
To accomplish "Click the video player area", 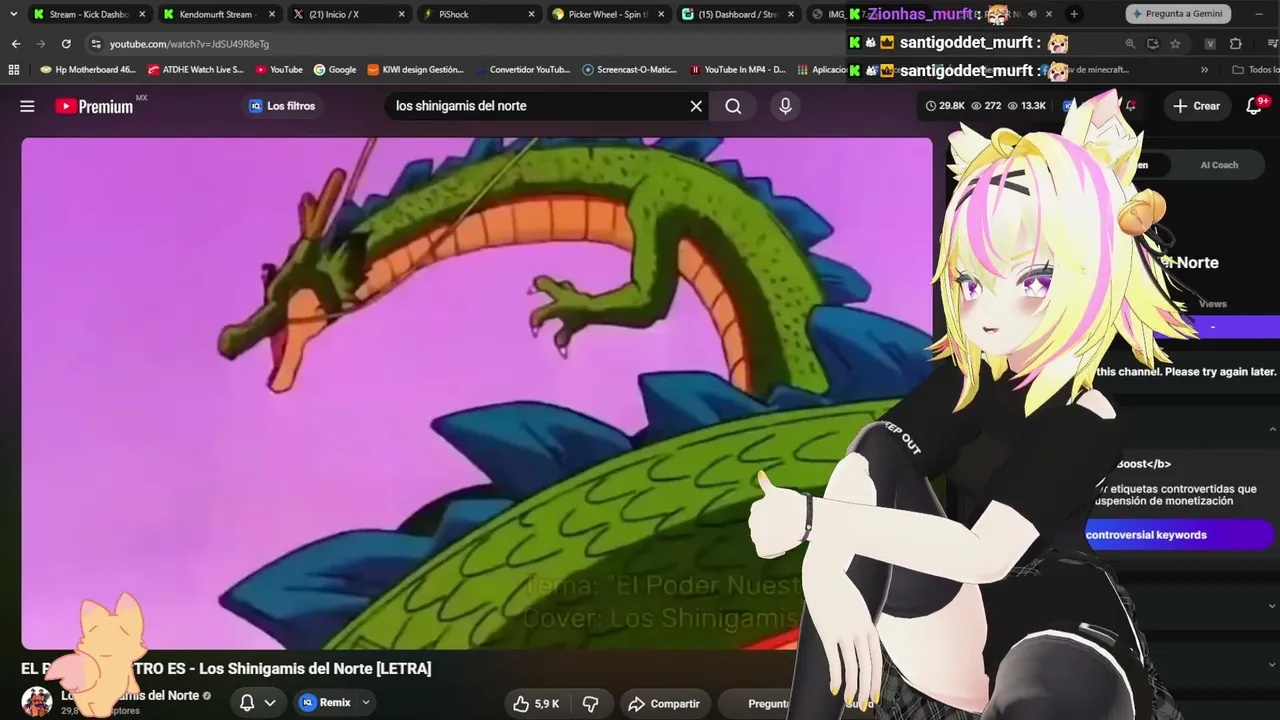I will point(477,393).
